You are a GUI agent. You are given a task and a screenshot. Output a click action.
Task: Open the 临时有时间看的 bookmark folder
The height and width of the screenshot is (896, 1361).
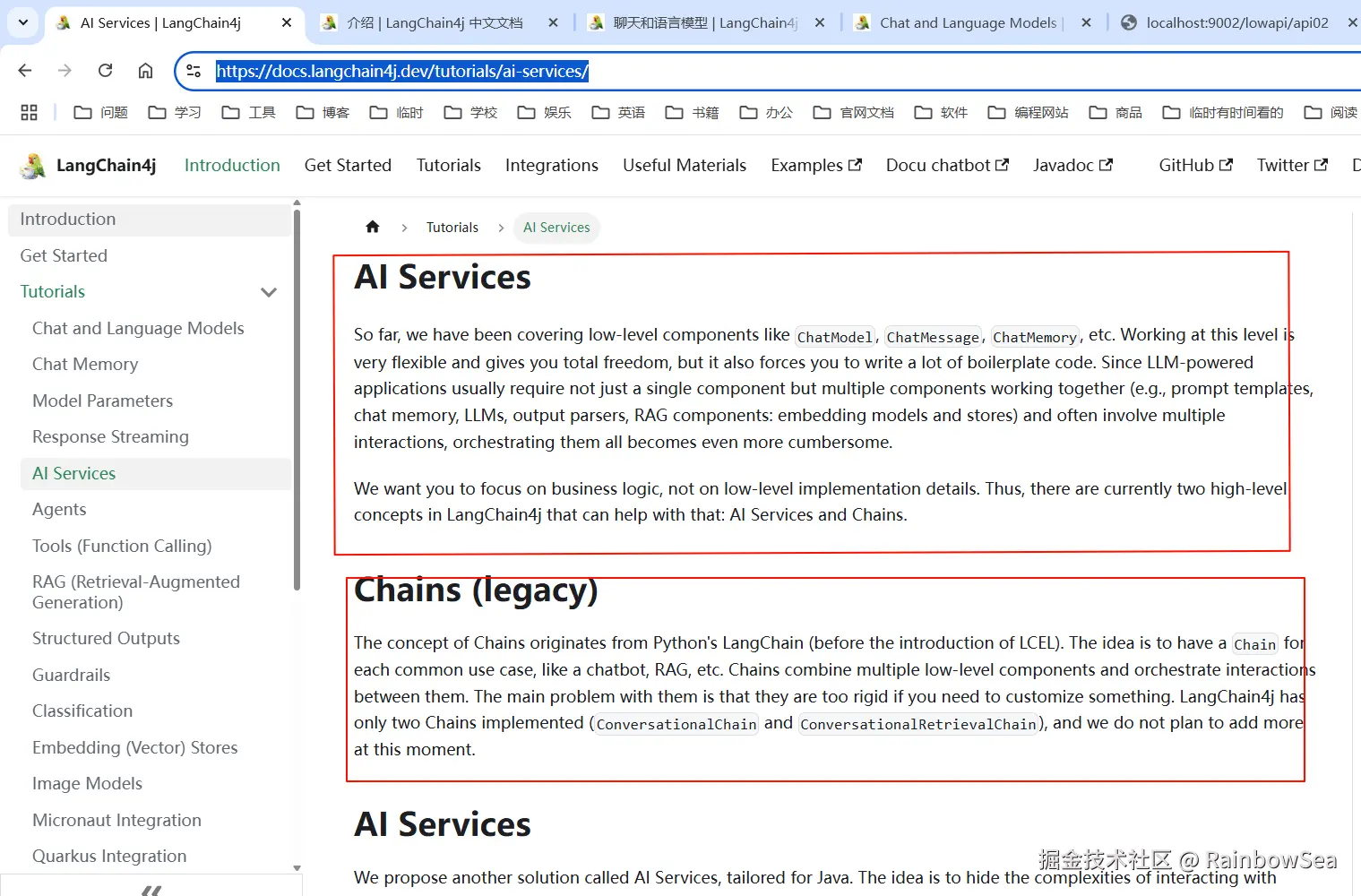coord(1223,112)
